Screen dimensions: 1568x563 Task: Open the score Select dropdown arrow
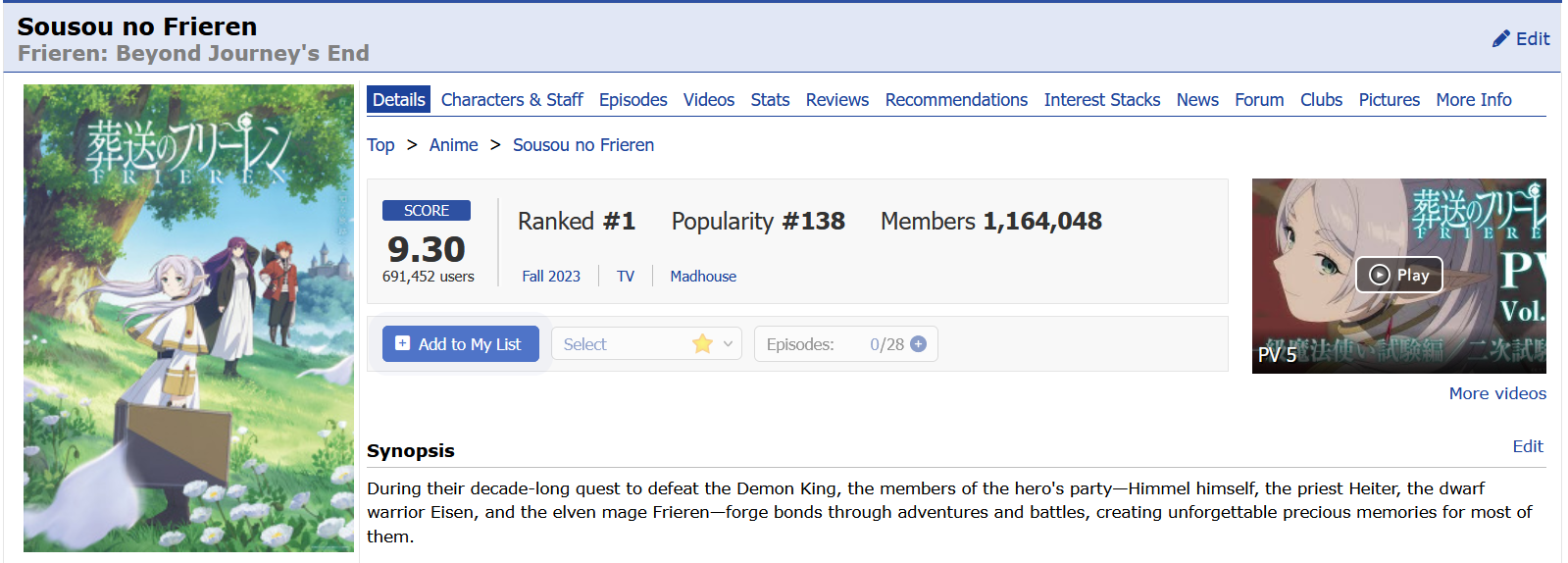[729, 344]
